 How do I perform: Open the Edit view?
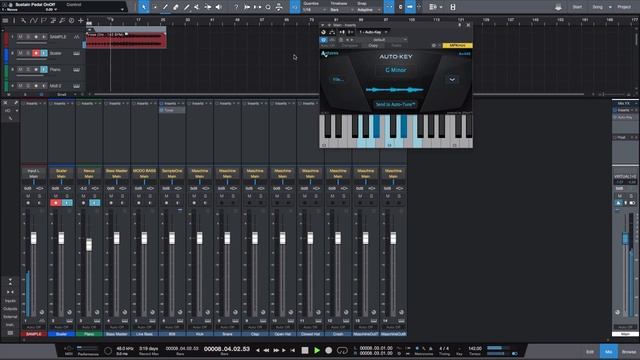click(590, 352)
